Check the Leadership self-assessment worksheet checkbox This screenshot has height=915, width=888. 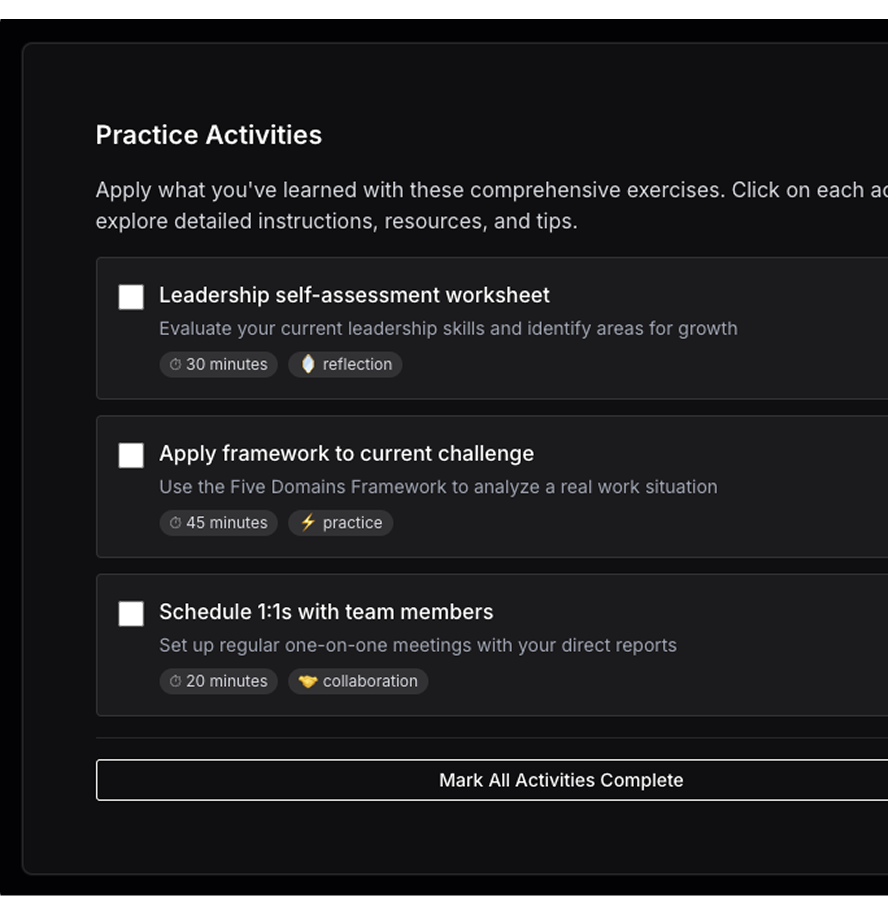[x=131, y=297]
